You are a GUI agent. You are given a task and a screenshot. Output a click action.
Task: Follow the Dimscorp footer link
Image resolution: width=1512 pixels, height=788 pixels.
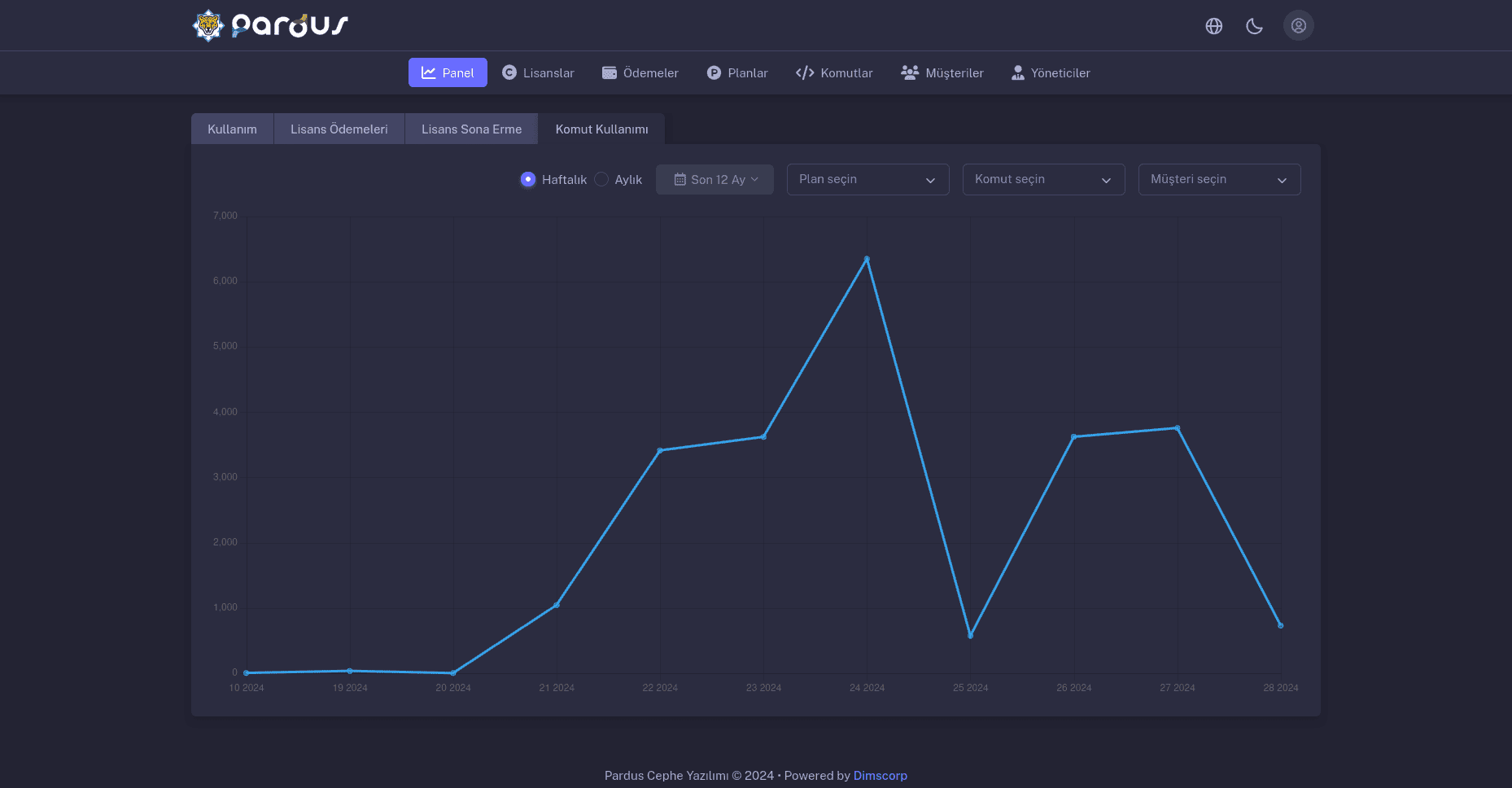pyautogui.click(x=880, y=775)
